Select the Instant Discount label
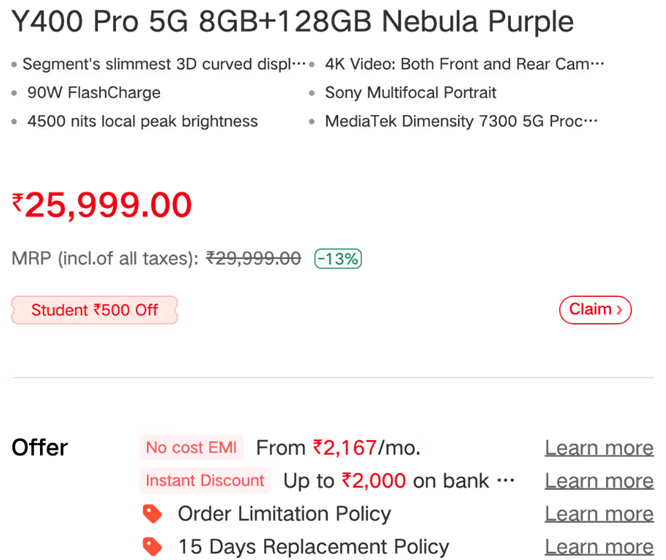The width and height of the screenshot is (666, 560). pos(205,481)
